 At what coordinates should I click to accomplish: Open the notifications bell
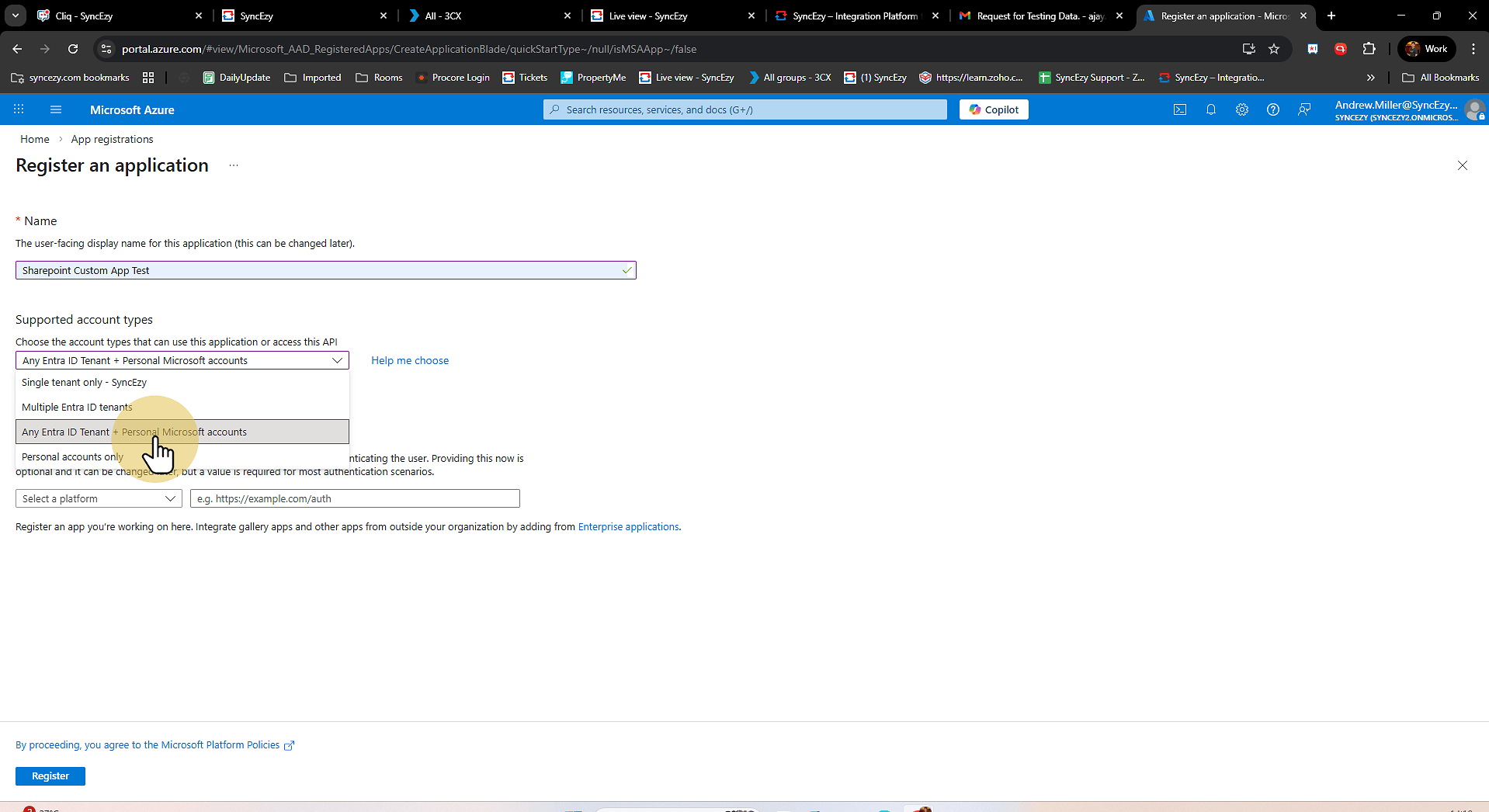click(x=1210, y=109)
